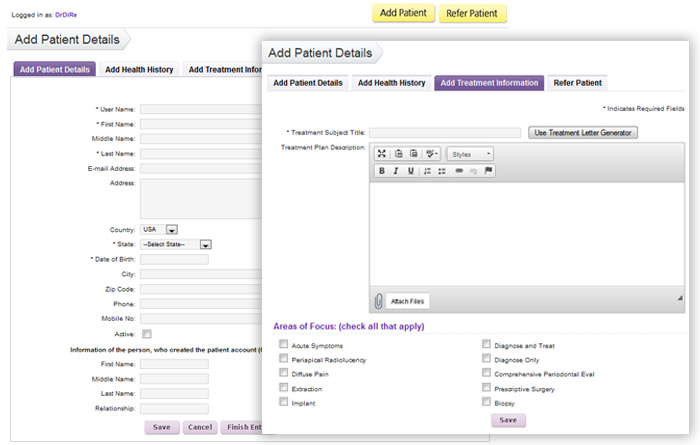Open the Styles dropdown in editor
Screen dimensions: 700x445
470,154
